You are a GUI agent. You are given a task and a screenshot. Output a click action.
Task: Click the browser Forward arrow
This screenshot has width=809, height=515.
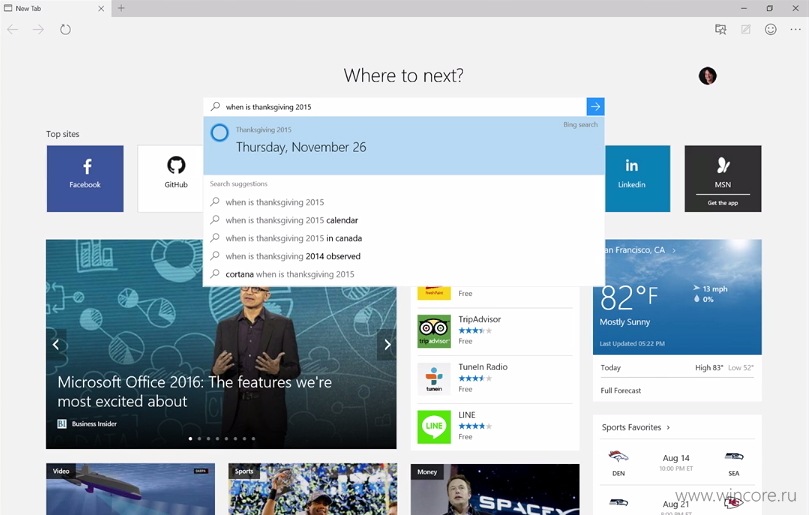click(39, 29)
